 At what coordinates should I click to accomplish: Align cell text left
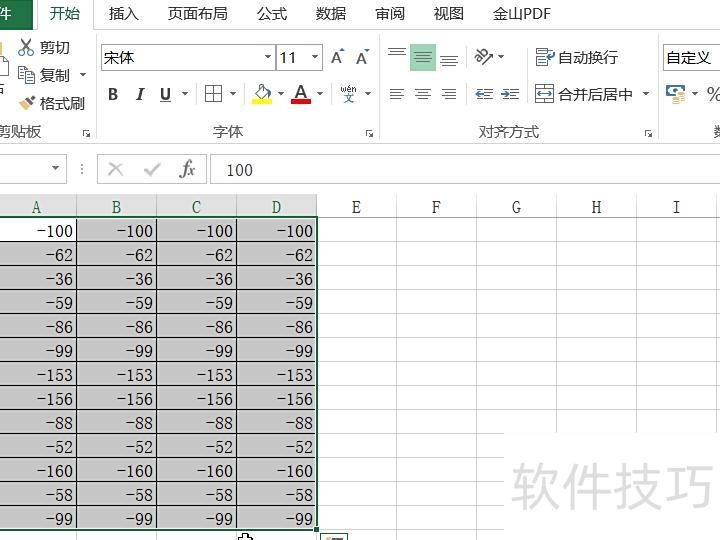(397, 94)
